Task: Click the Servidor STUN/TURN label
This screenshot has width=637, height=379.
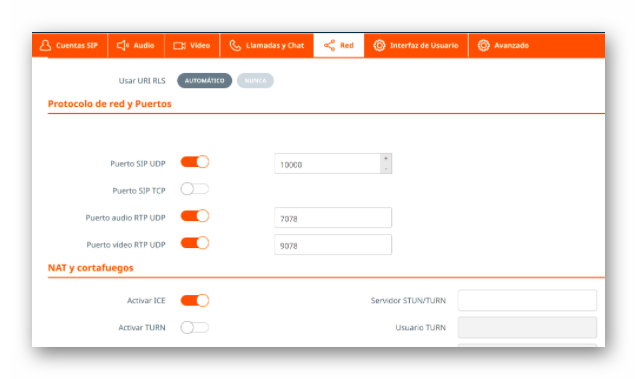Action: coord(408,301)
